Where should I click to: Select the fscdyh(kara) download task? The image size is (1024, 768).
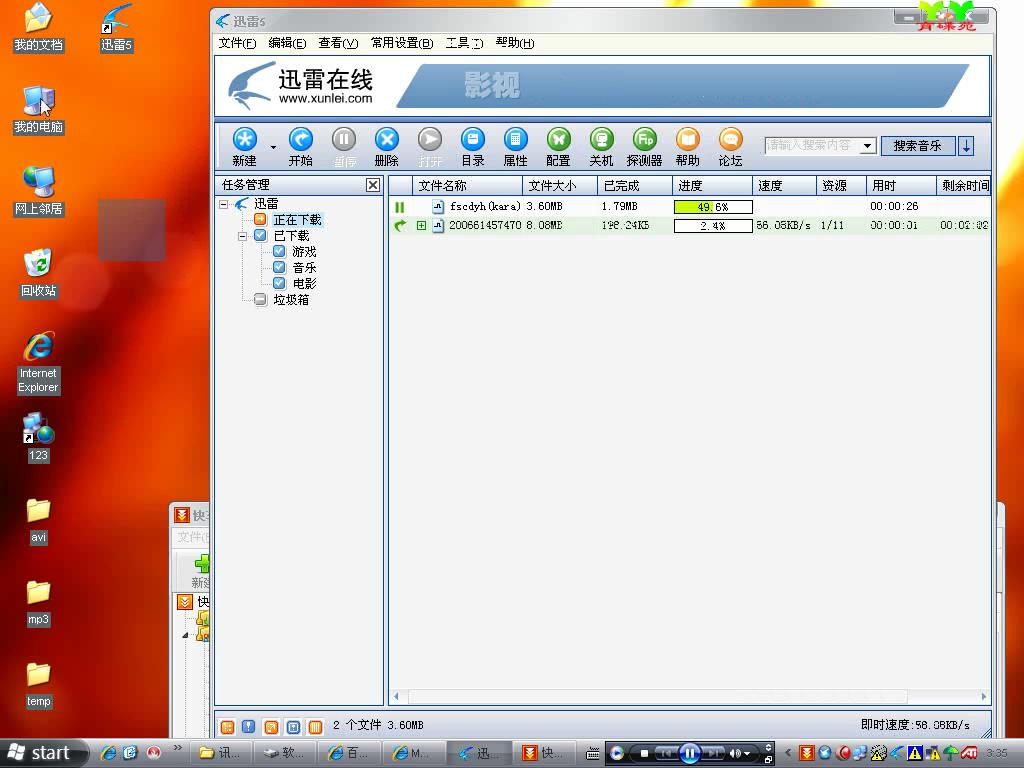click(x=689, y=206)
